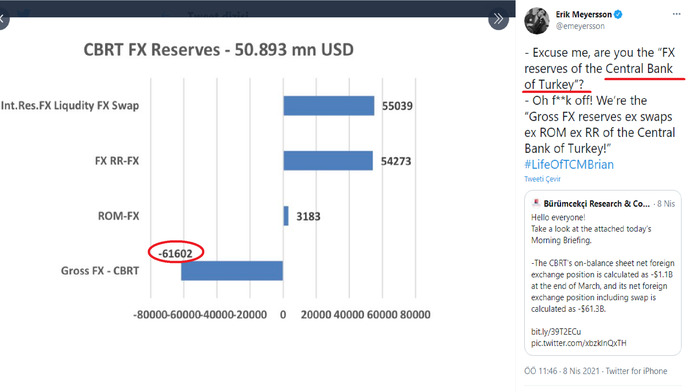Open the #LifeOfTCMBrian hashtag
The image size is (690, 392).
(569, 165)
